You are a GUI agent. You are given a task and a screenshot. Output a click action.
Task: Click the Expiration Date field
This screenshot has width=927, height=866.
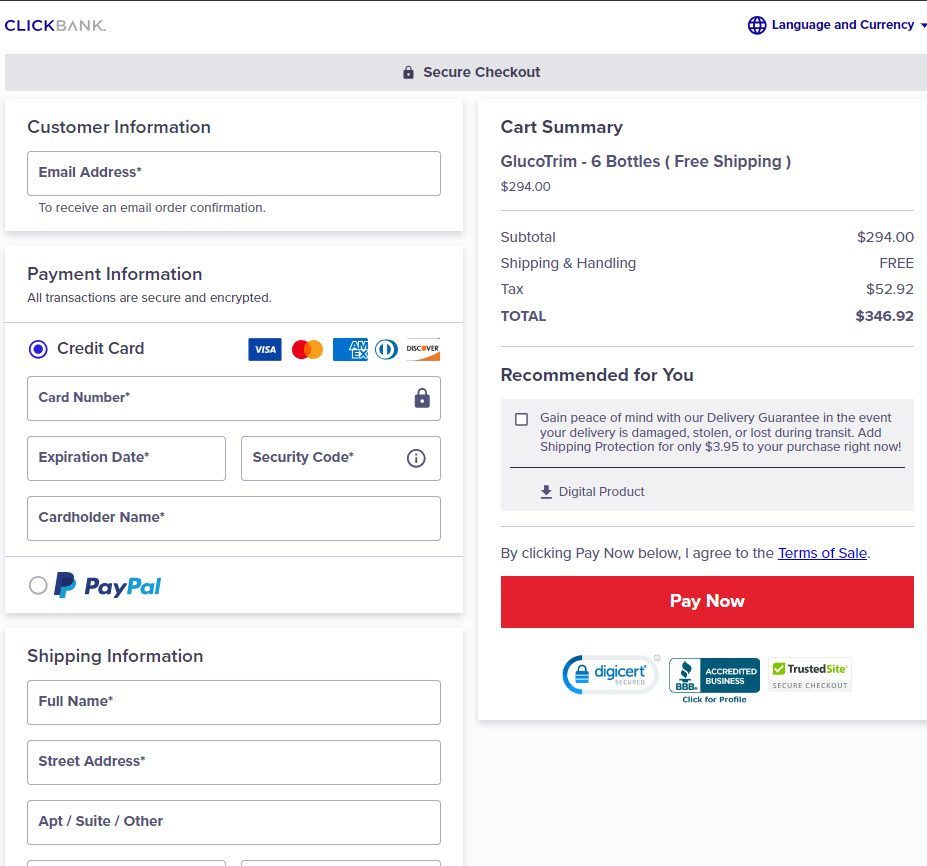pyautogui.click(x=126, y=458)
